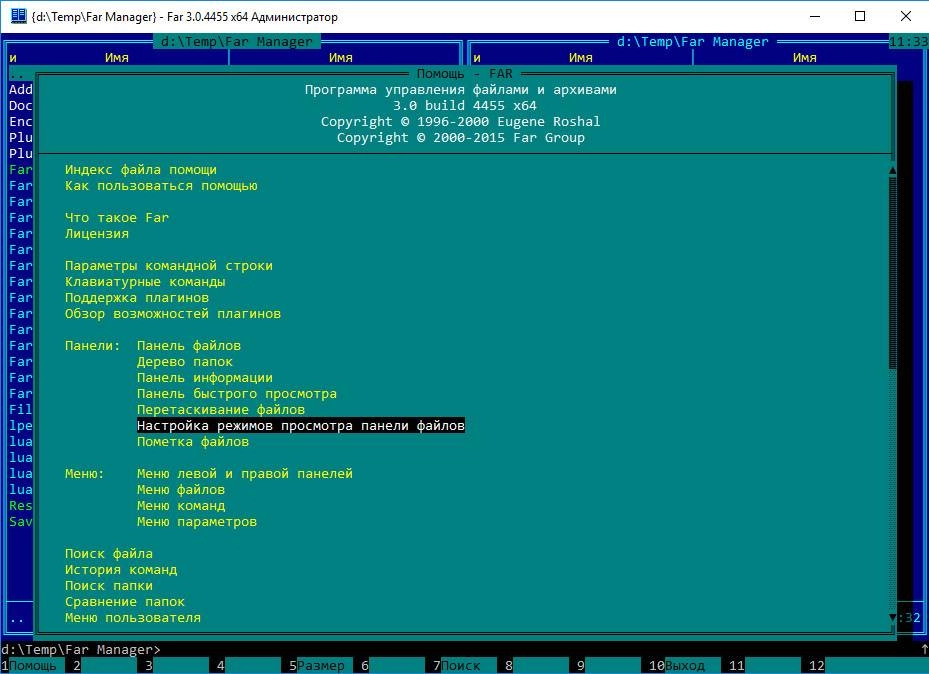Open 'Панель быстрого просмотра' help link

tap(237, 394)
